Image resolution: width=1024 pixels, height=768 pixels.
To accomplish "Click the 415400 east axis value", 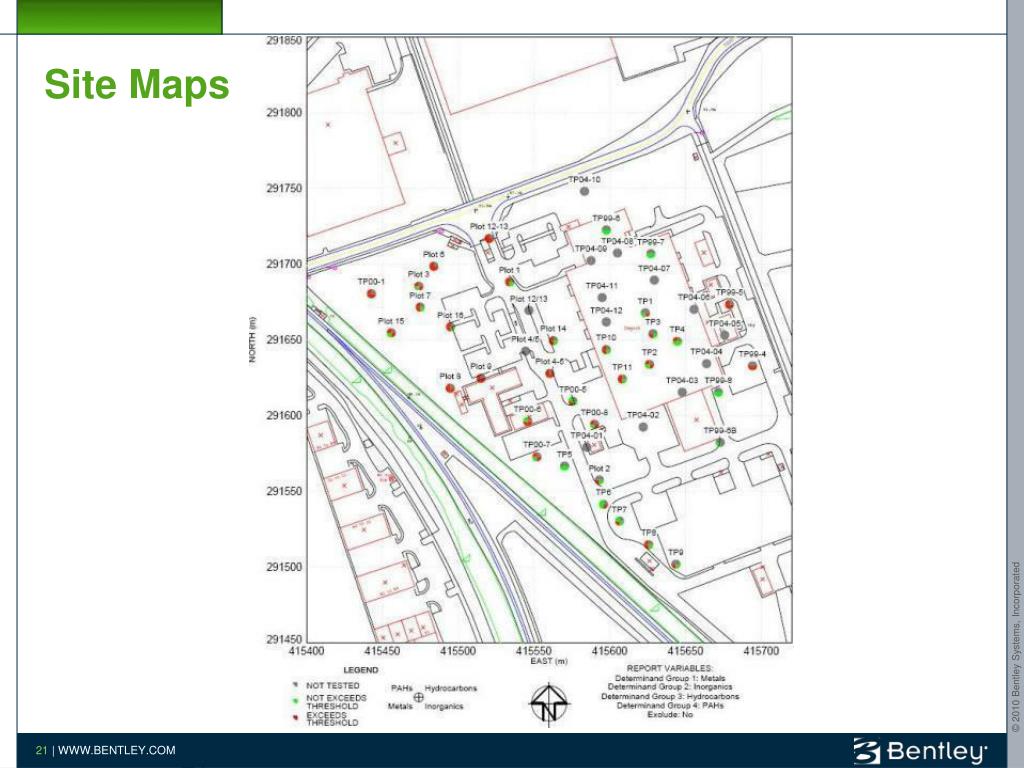I will click(x=306, y=651).
